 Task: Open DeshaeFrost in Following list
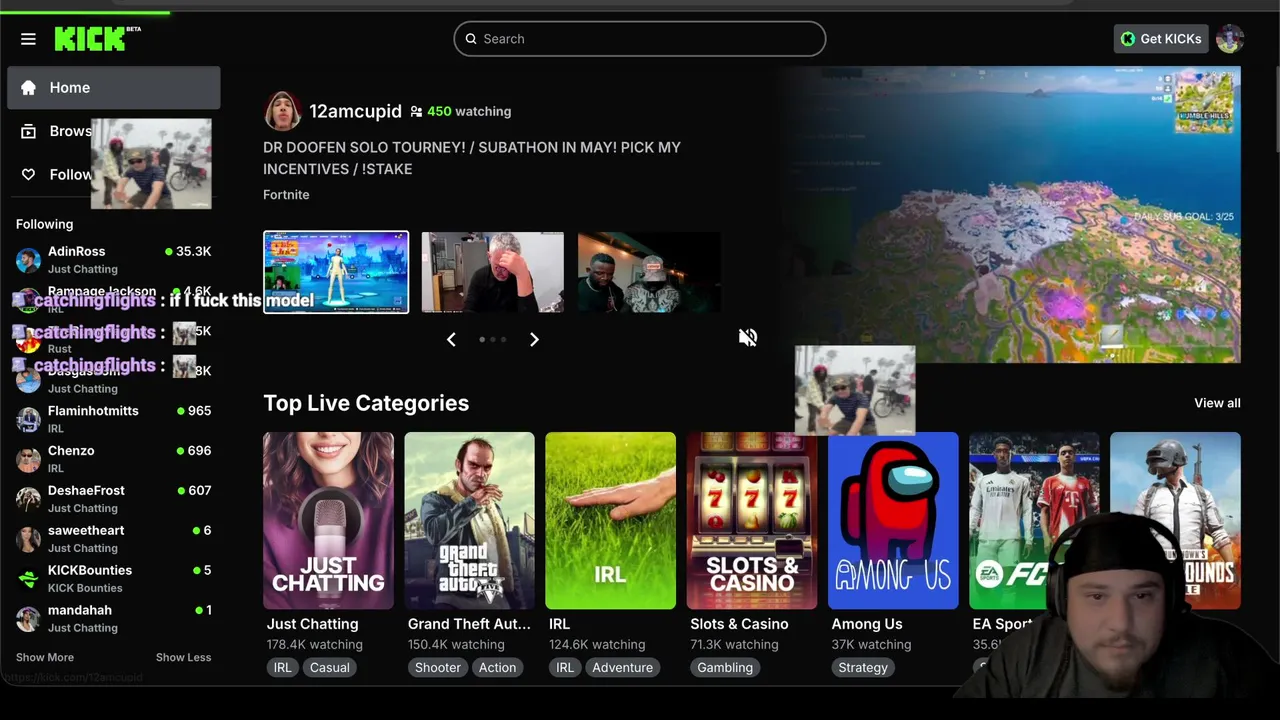[114, 499]
